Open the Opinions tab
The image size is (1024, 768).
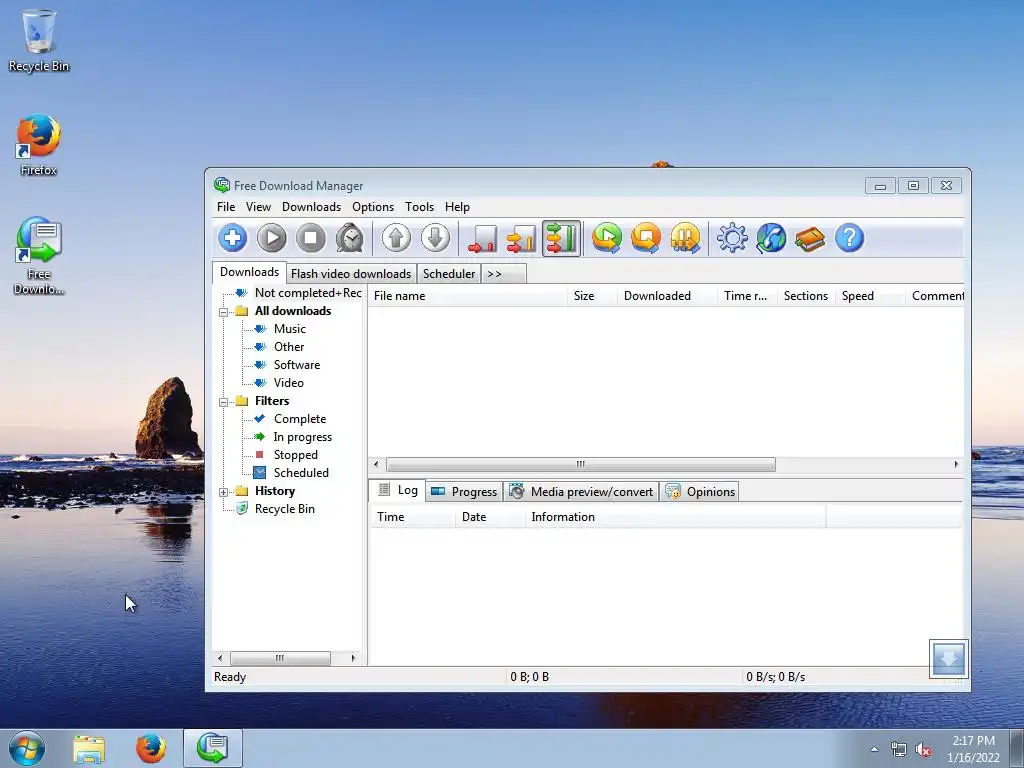click(699, 492)
